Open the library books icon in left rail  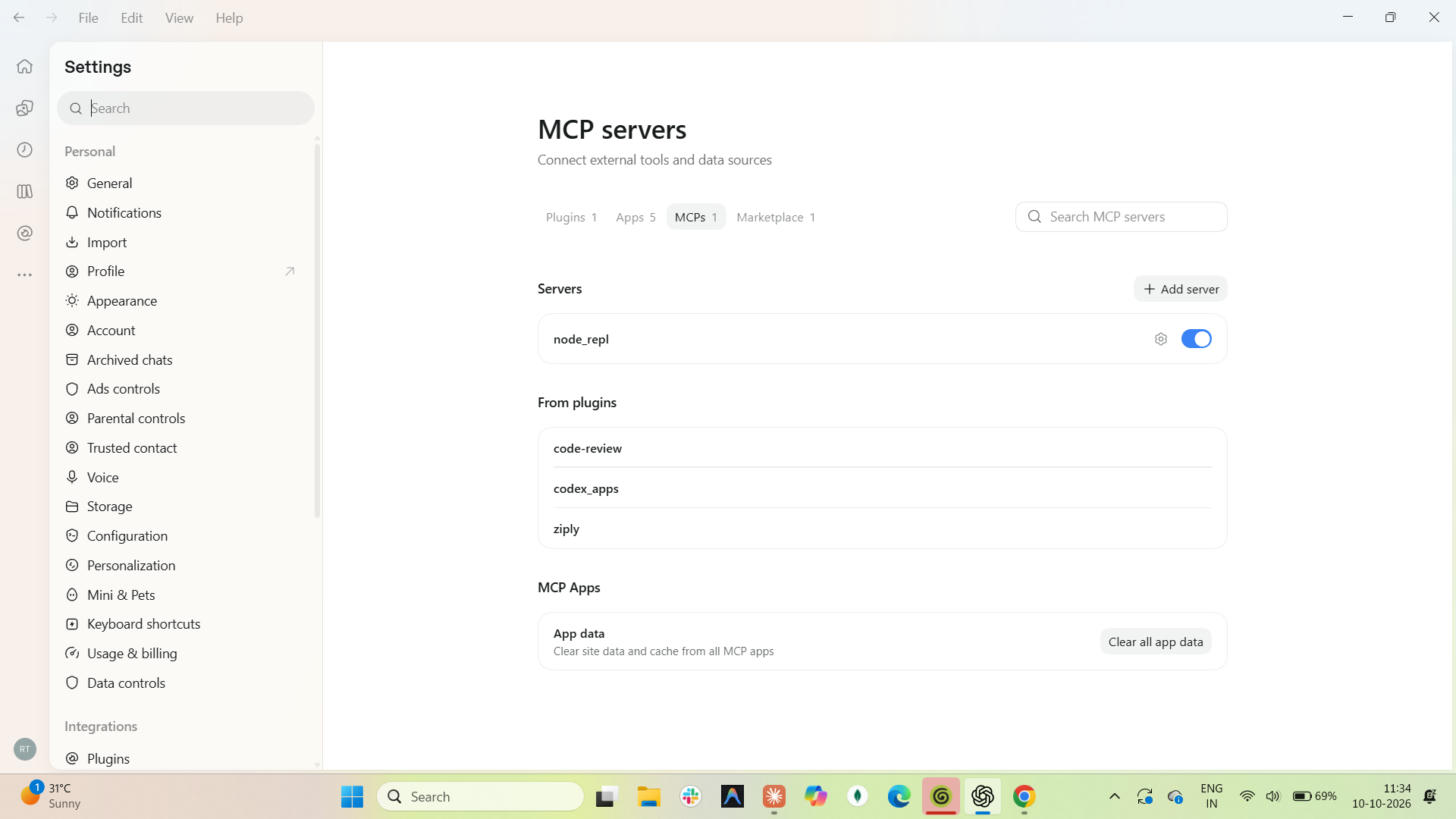(x=25, y=191)
